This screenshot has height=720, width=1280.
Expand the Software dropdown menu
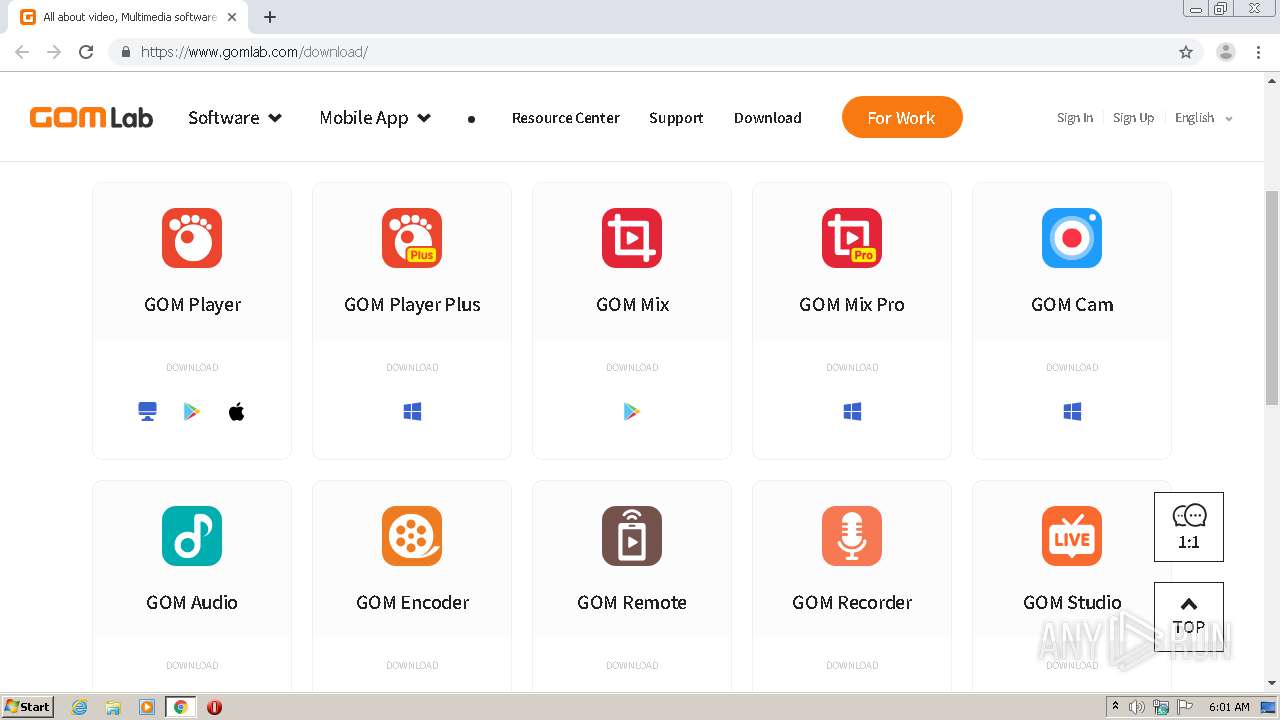pyautogui.click(x=235, y=118)
